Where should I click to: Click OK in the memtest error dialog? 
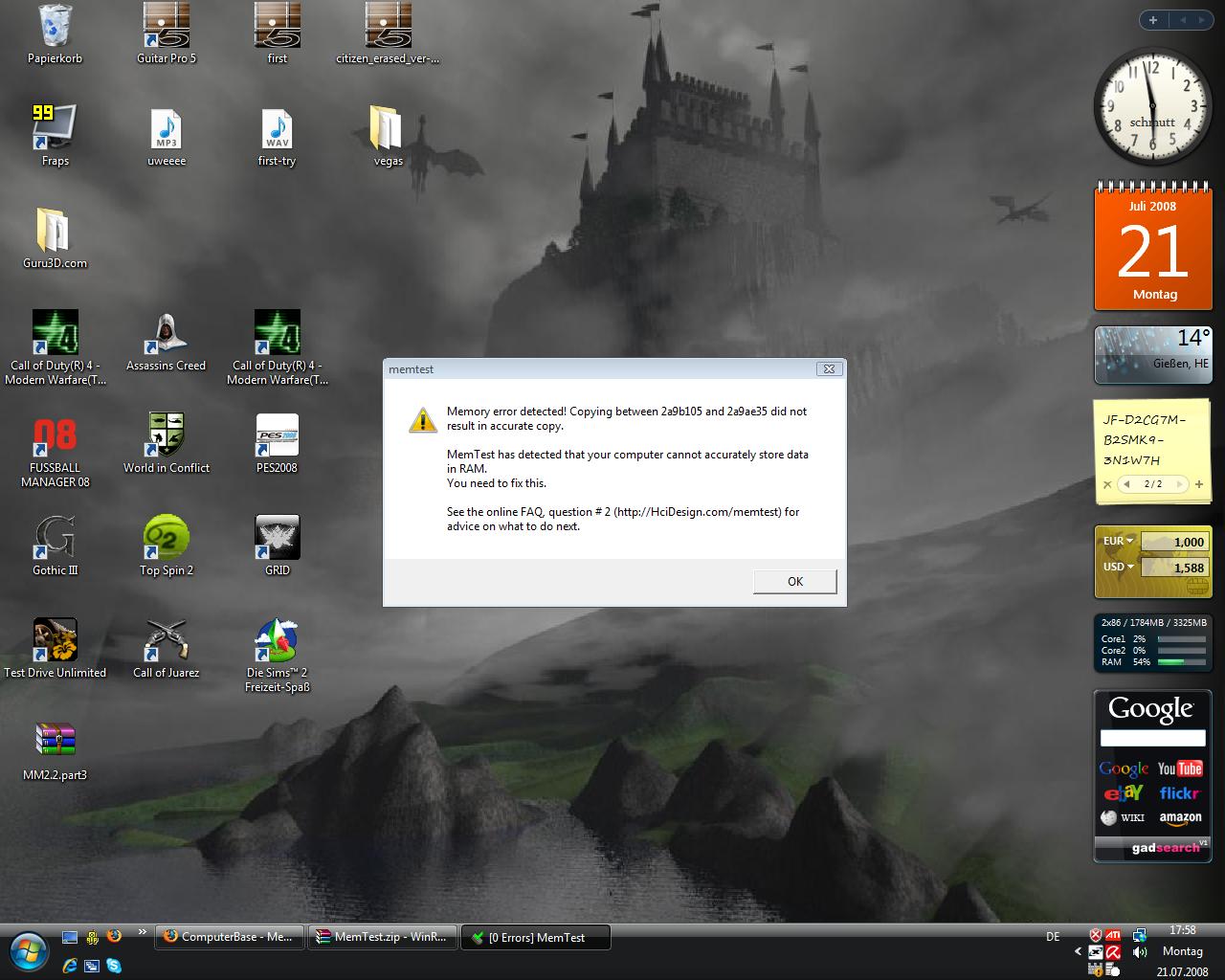(794, 581)
